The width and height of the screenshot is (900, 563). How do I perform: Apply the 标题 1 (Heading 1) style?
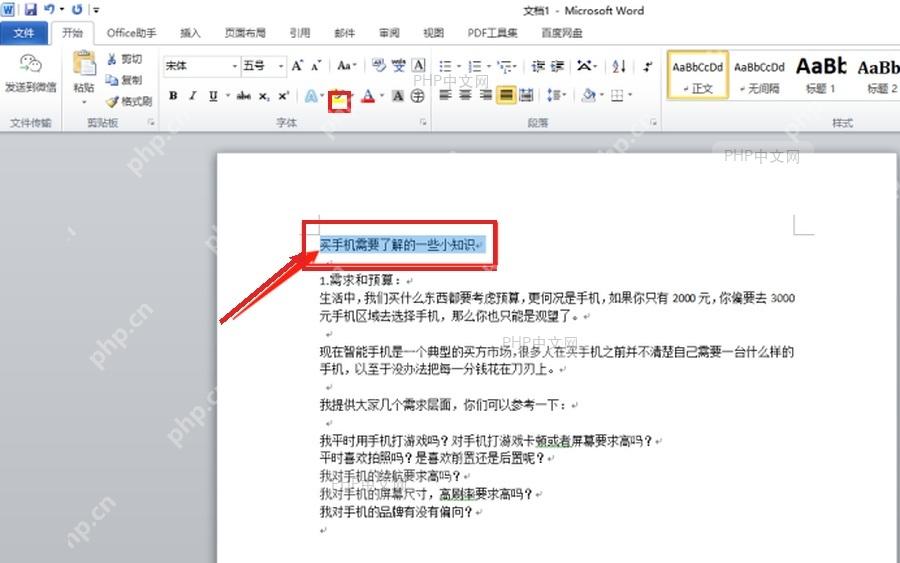click(x=821, y=75)
